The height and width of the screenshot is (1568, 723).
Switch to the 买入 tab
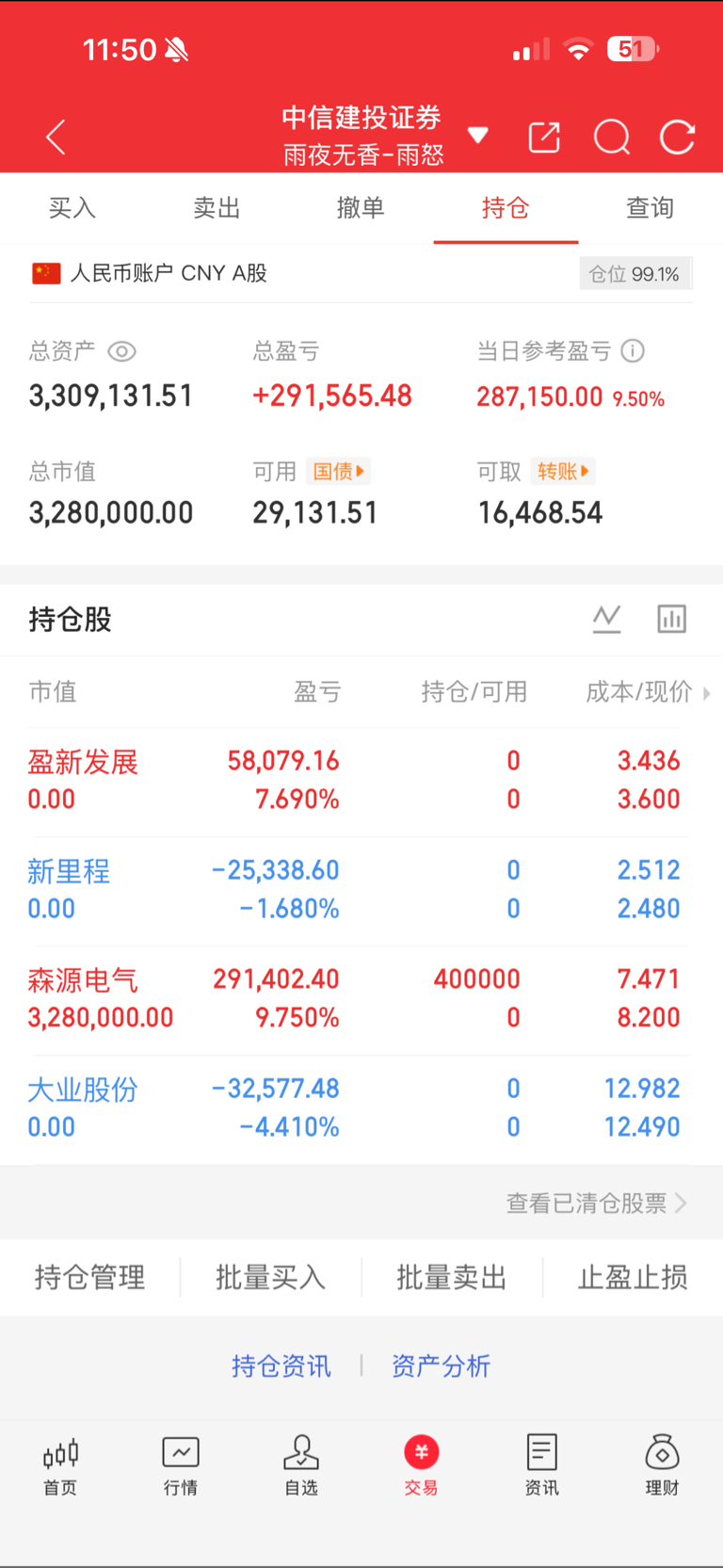click(x=72, y=208)
